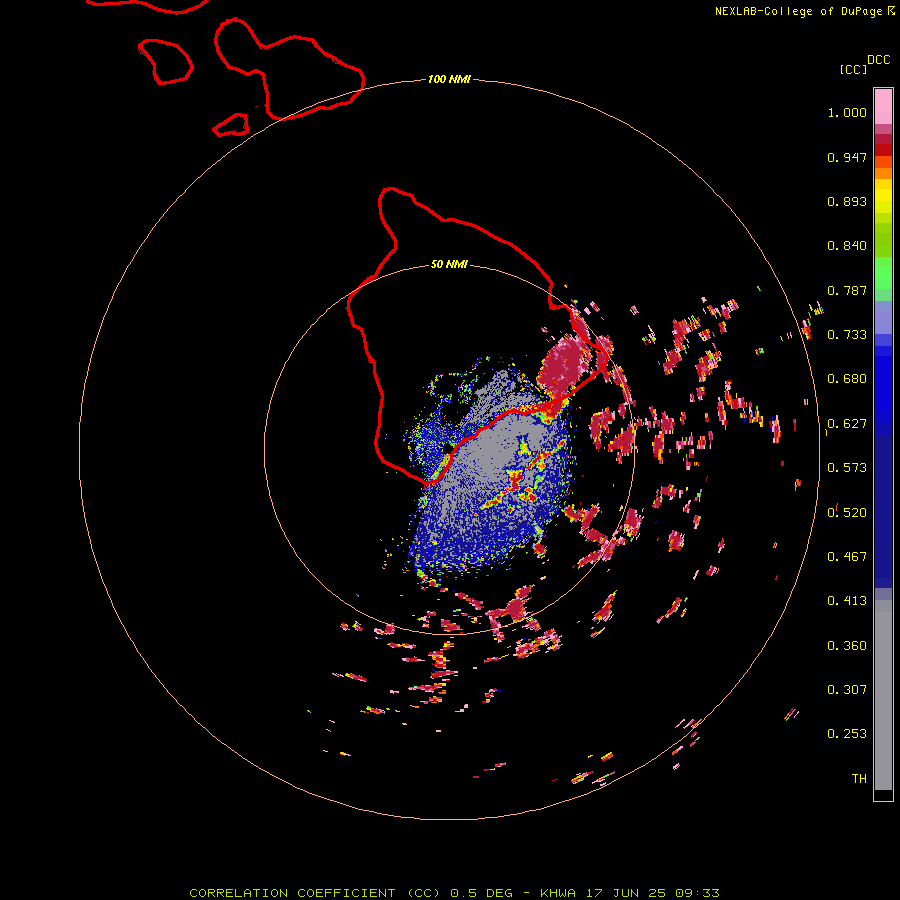Pick the light pink swatch atop the color bar

coord(883,107)
